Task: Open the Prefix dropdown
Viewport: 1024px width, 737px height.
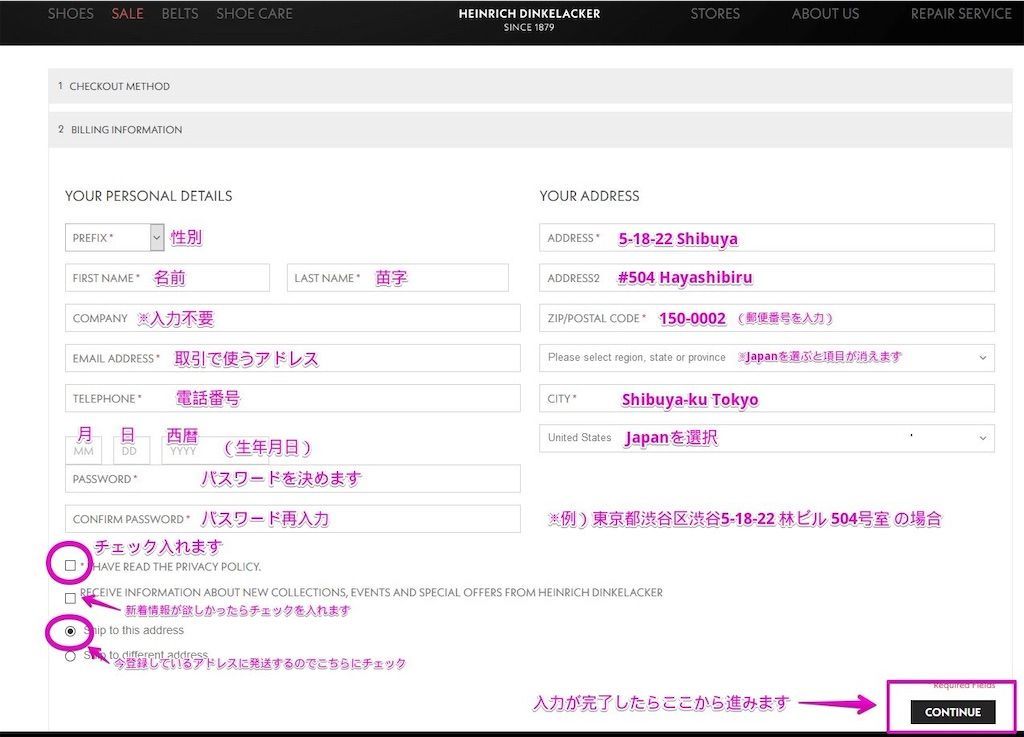Action: [114, 238]
